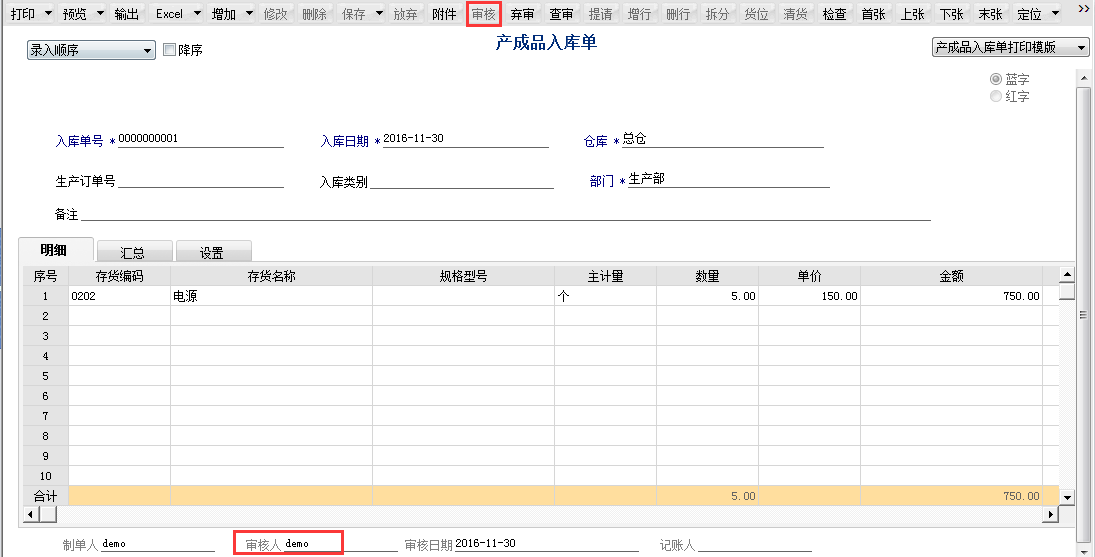Click the 记账人 field

(x=754, y=544)
